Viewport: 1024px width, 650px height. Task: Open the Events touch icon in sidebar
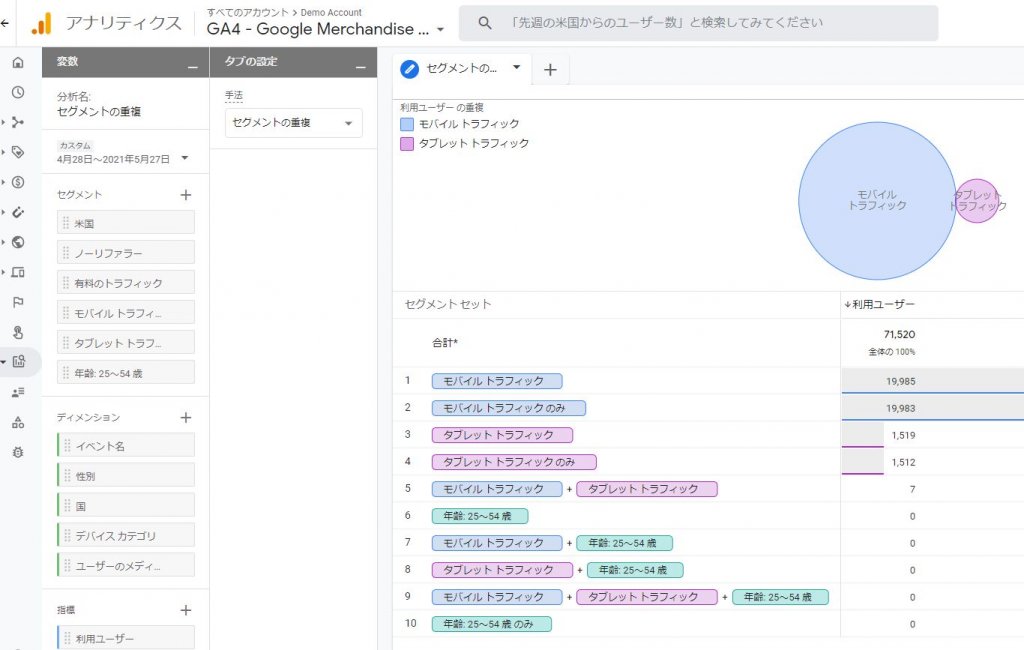pyautogui.click(x=18, y=333)
